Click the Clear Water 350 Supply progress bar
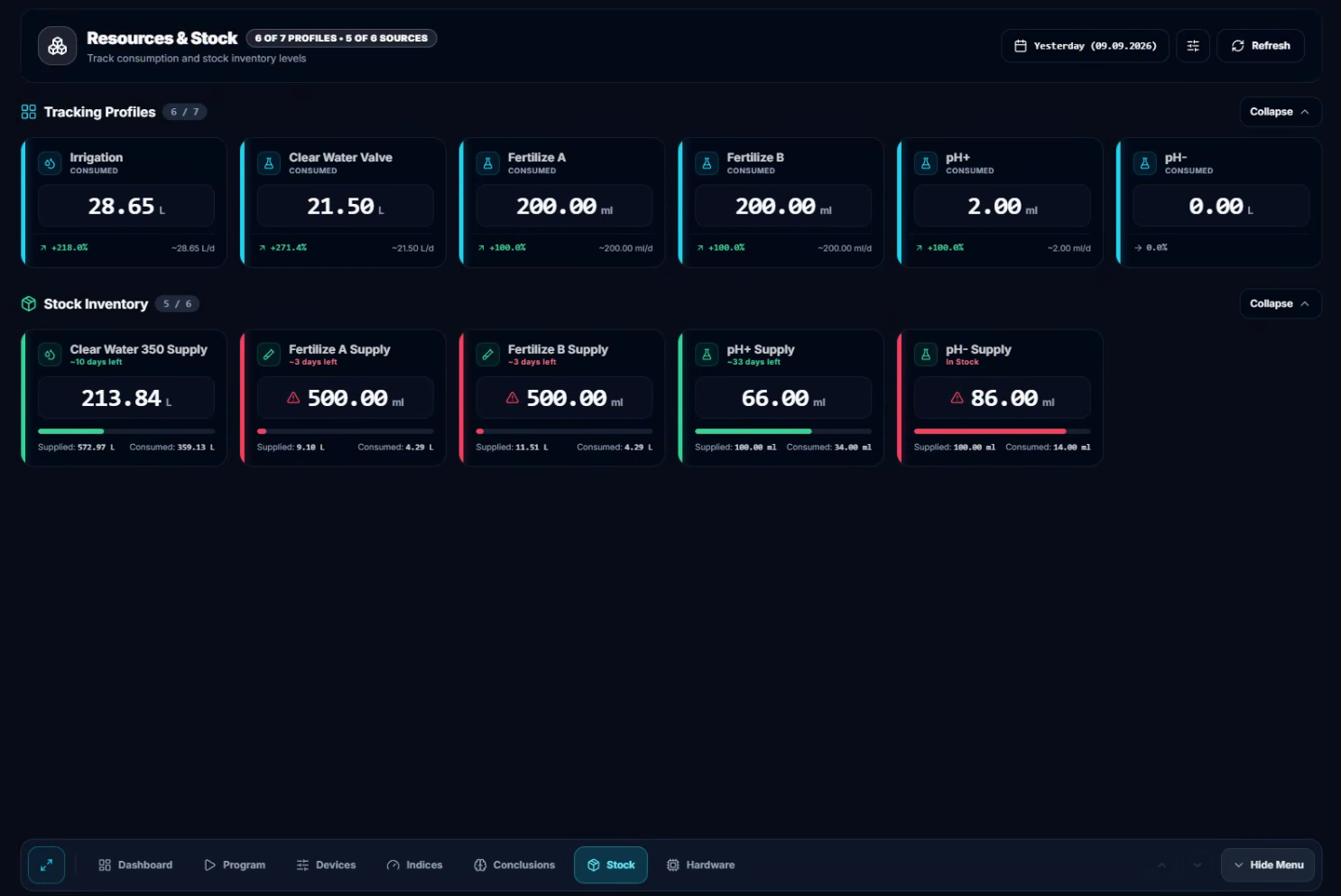 126,431
